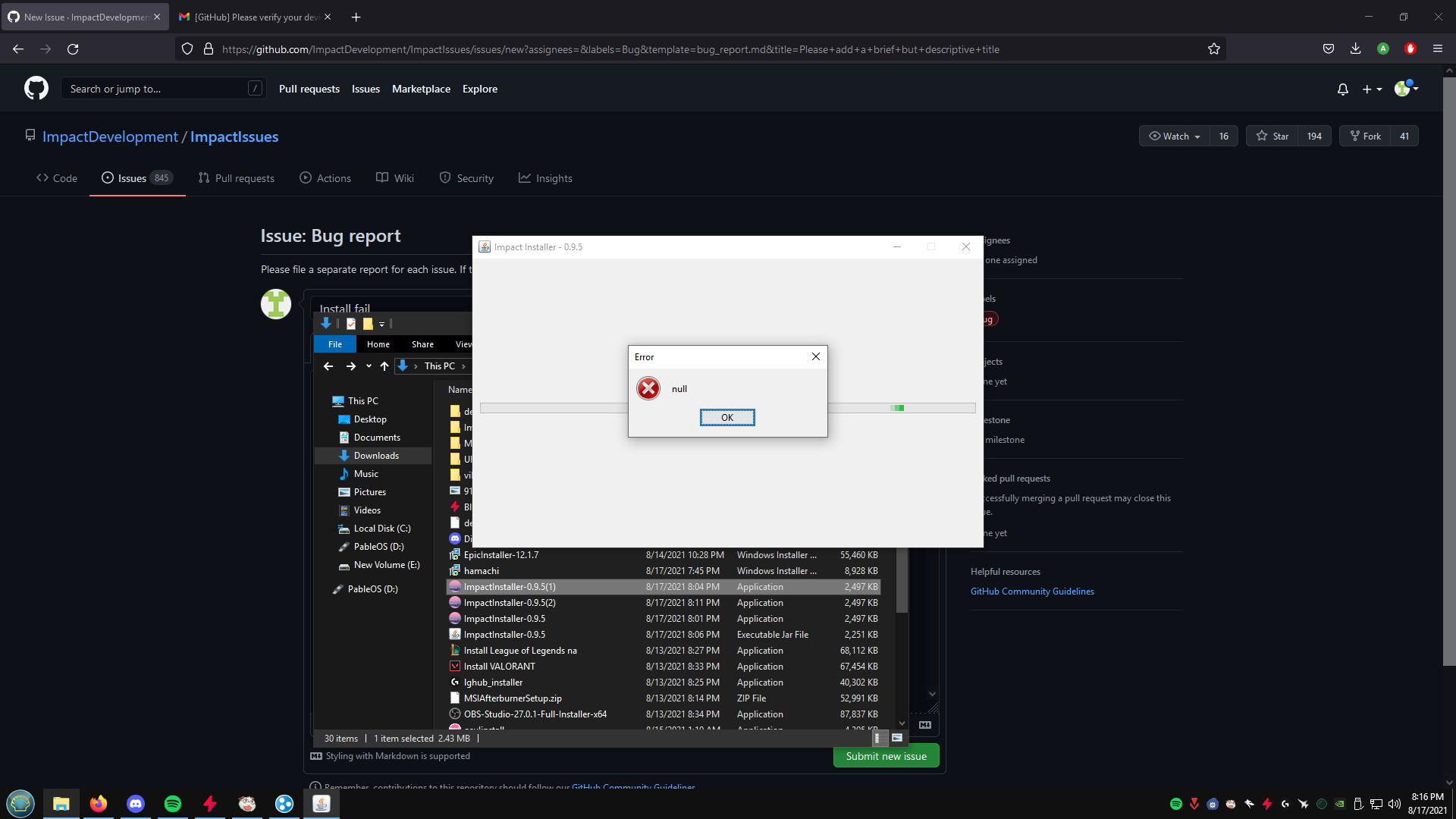Expand the This PC breadcrumb chevron
The width and height of the screenshot is (1456, 819).
click(x=463, y=366)
